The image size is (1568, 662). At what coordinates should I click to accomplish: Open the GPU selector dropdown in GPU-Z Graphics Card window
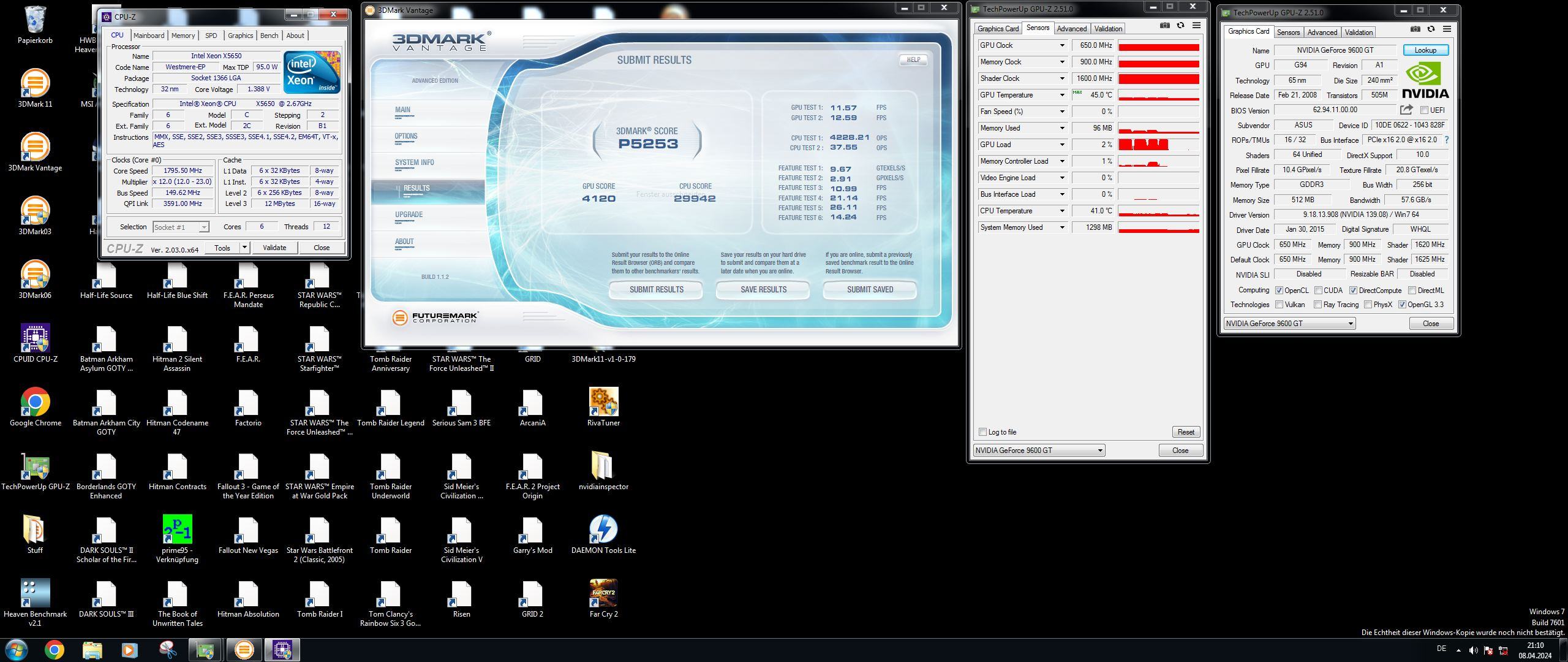[1289, 324]
